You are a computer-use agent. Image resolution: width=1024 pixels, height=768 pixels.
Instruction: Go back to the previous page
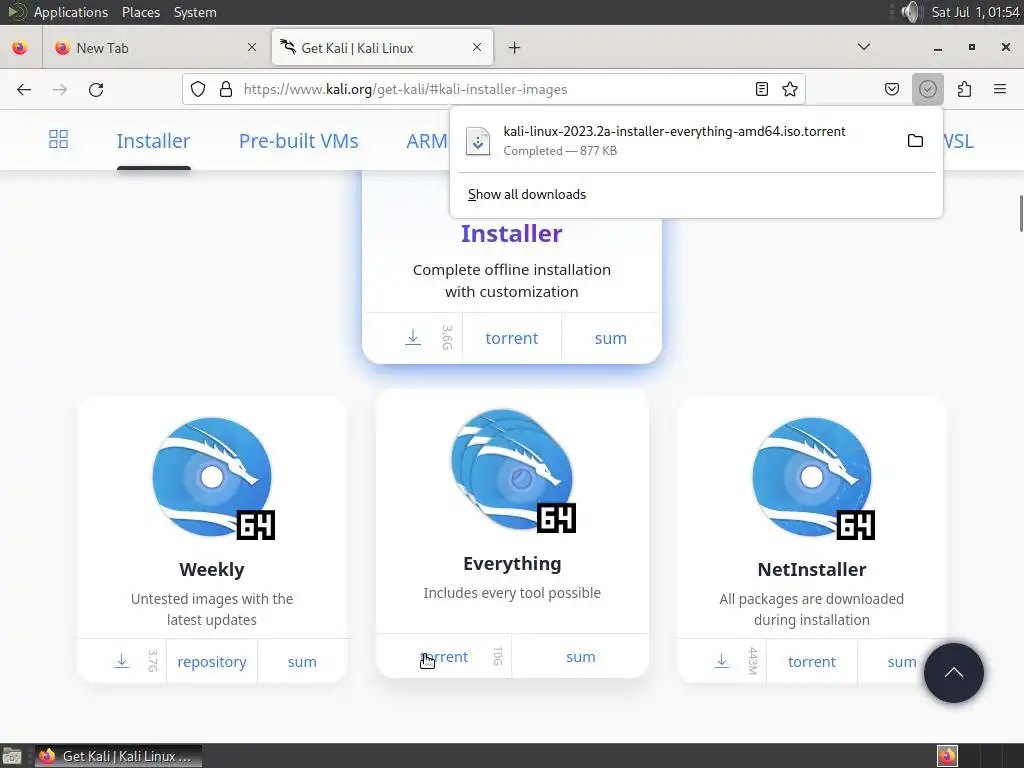tap(24, 89)
